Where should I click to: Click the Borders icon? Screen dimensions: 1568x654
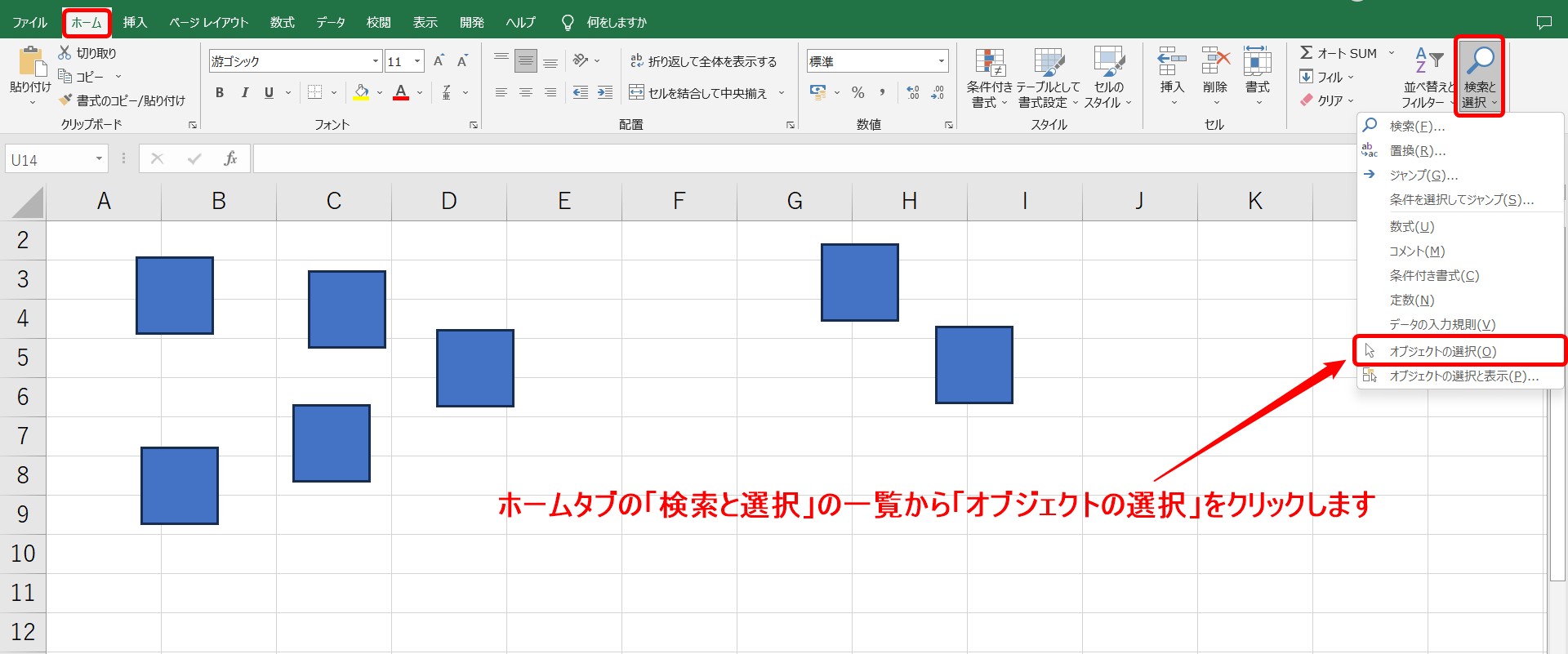314,93
